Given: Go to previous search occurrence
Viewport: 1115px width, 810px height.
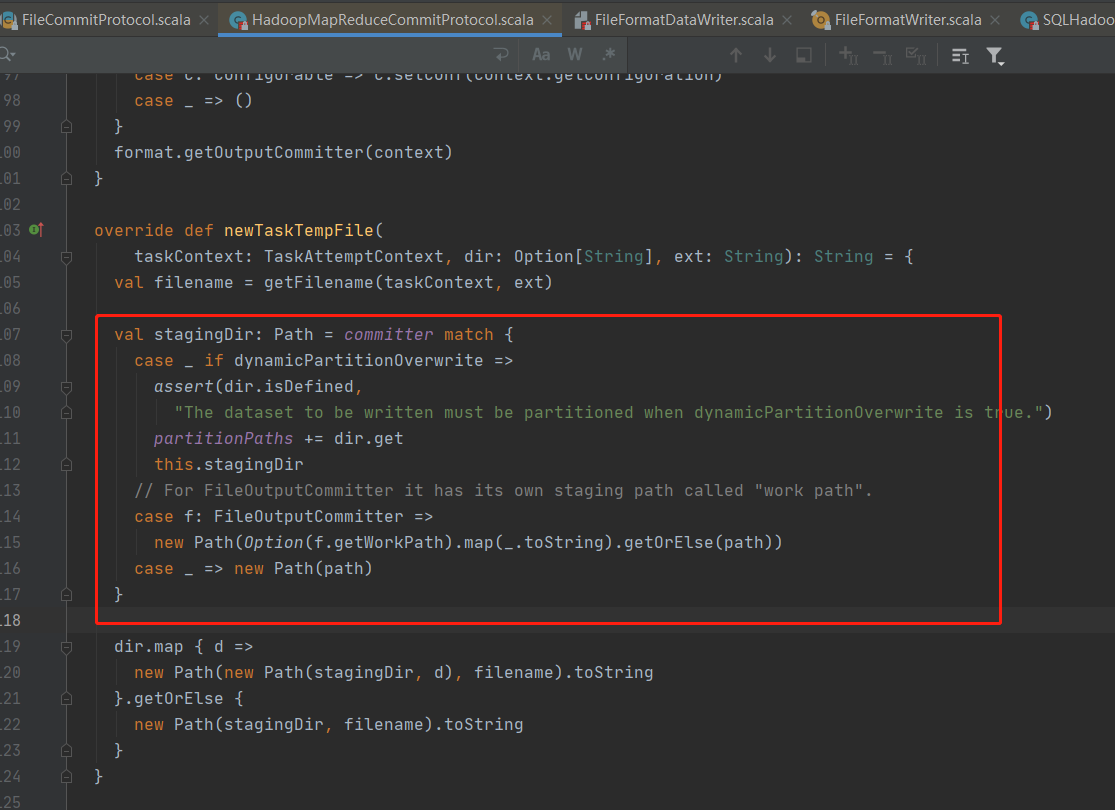Looking at the screenshot, I should pyautogui.click(x=736, y=55).
